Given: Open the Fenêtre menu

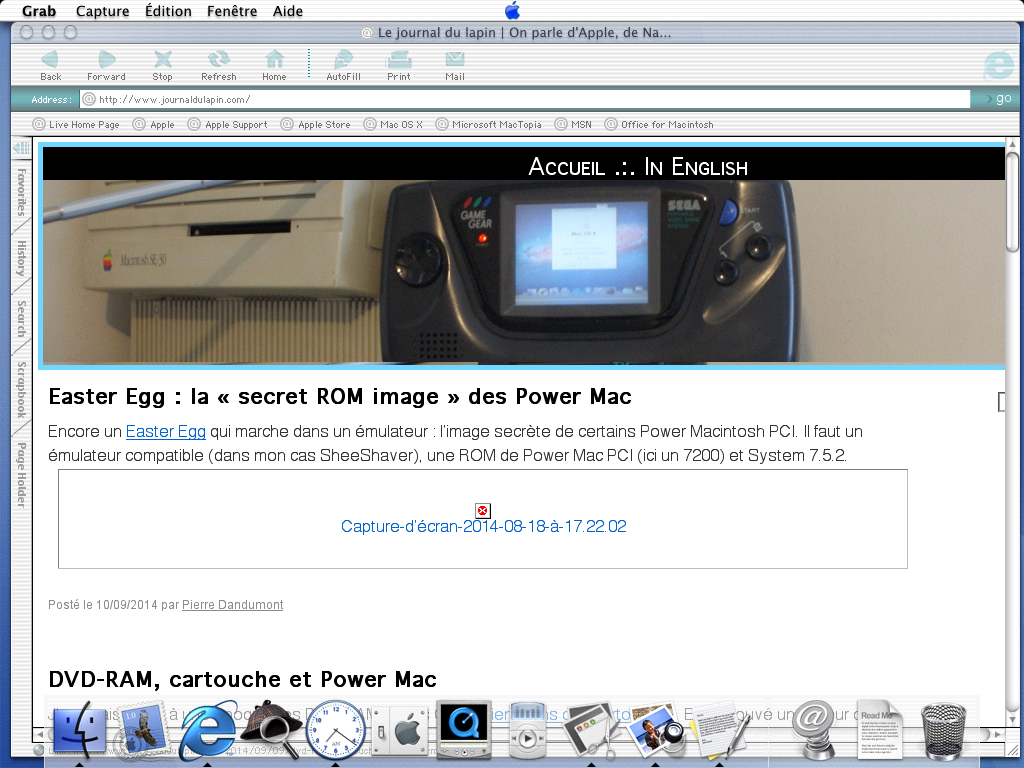Looking at the screenshot, I should click(232, 11).
